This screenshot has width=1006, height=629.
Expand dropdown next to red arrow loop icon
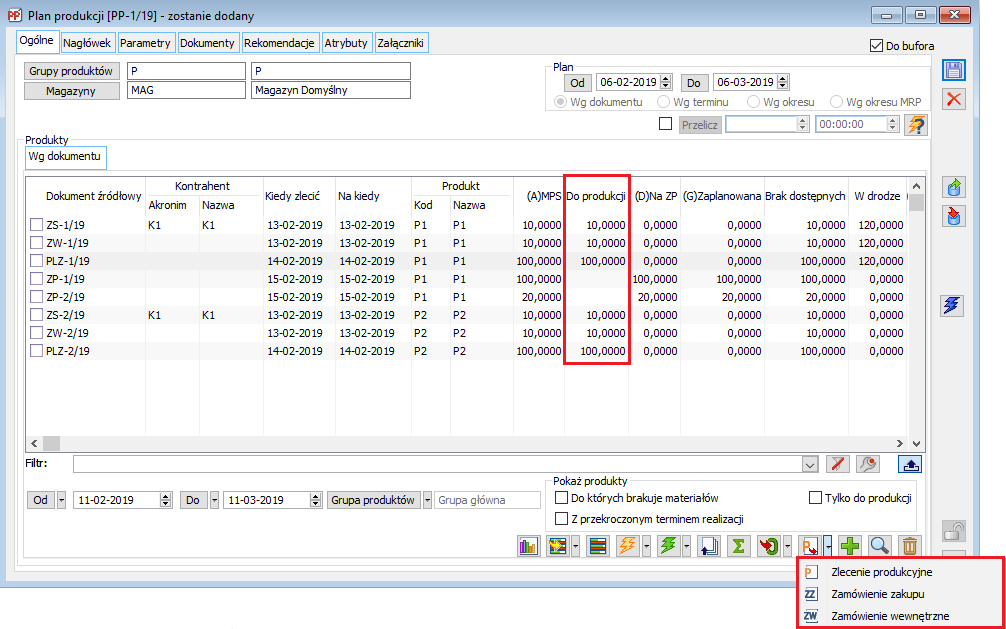787,547
